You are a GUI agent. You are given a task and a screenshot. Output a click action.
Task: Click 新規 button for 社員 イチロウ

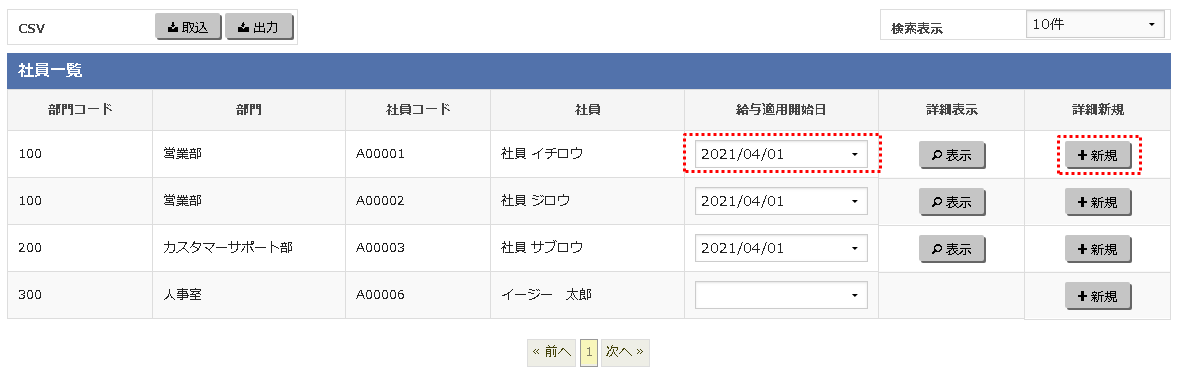(1097, 155)
